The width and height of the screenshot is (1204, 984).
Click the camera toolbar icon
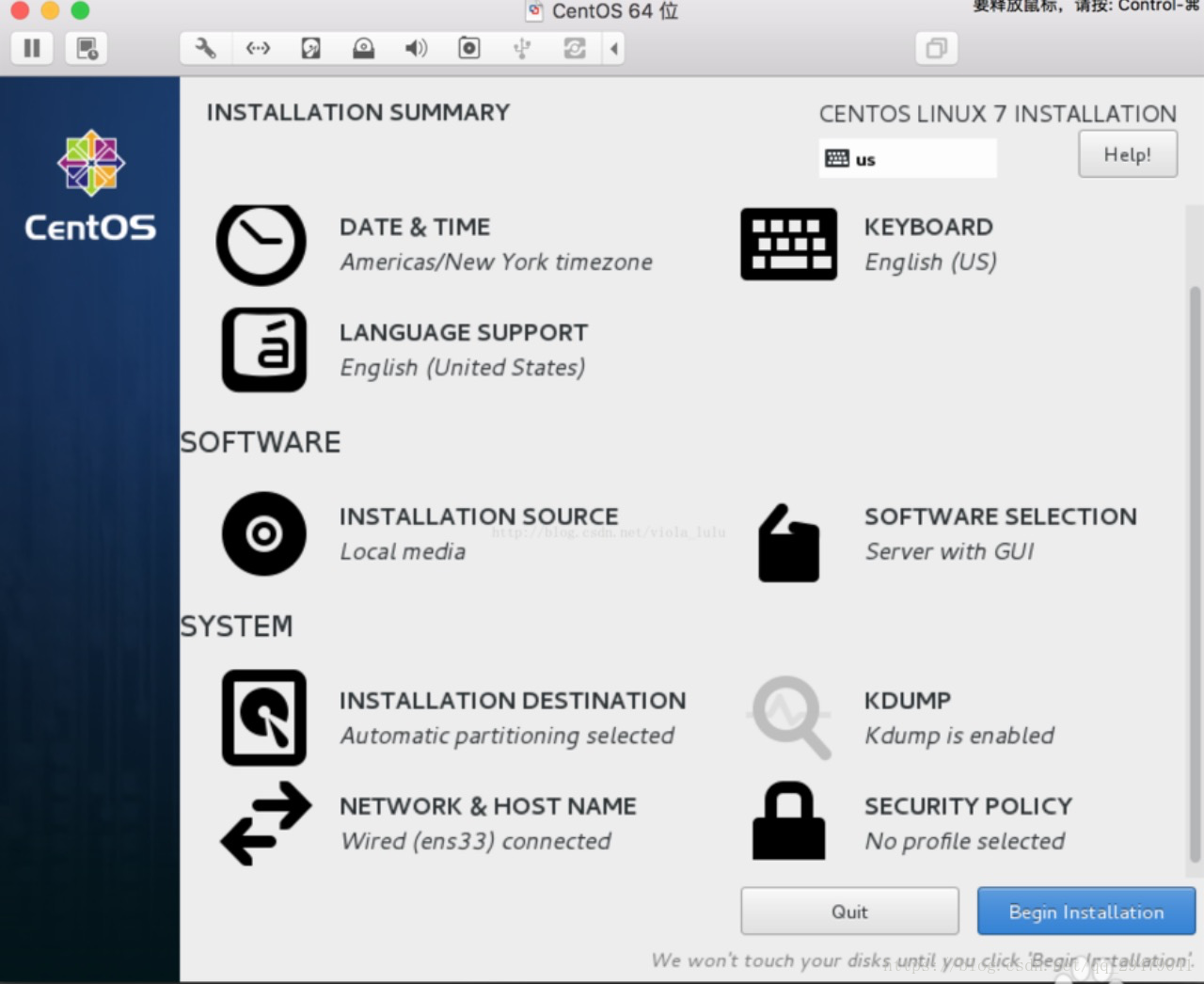(468, 48)
